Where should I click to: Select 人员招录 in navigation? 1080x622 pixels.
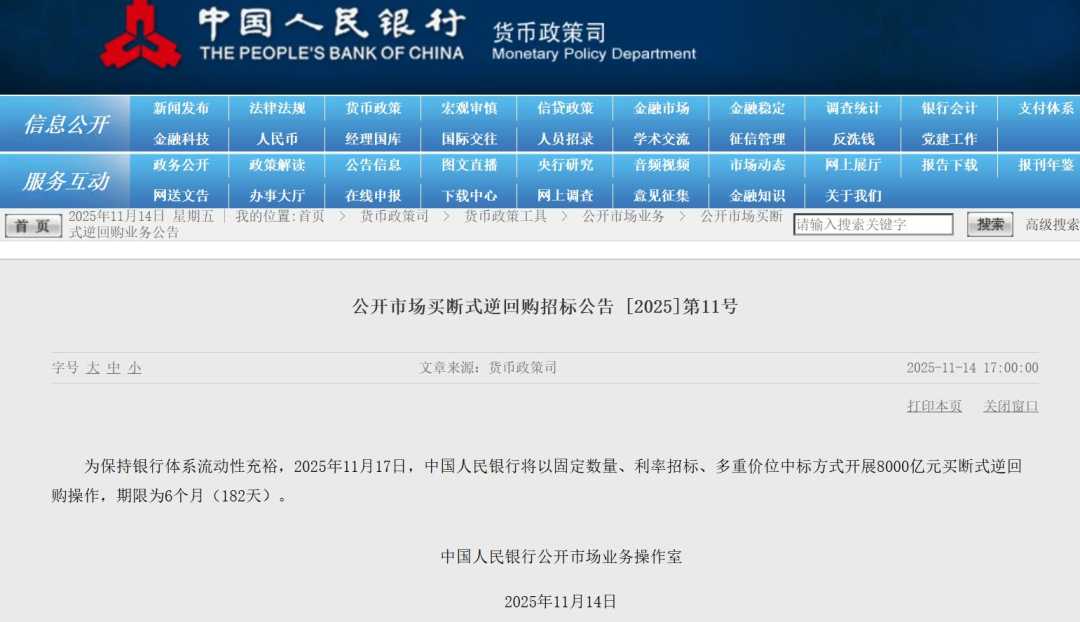[565, 138]
